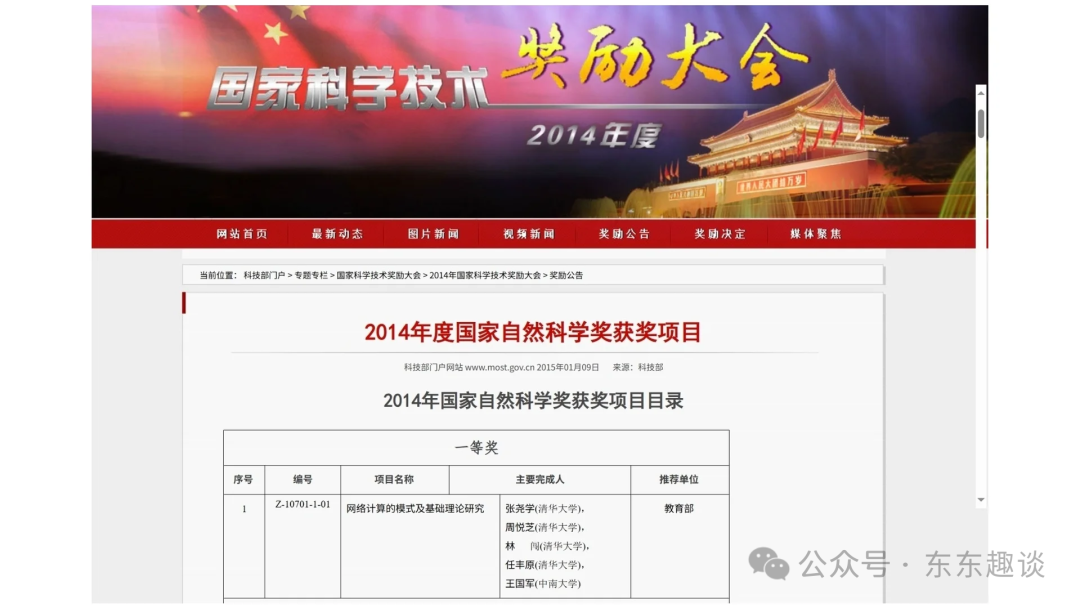Open 图片新闻 in the red navigation bar
The image size is (1080, 608).
click(x=433, y=234)
